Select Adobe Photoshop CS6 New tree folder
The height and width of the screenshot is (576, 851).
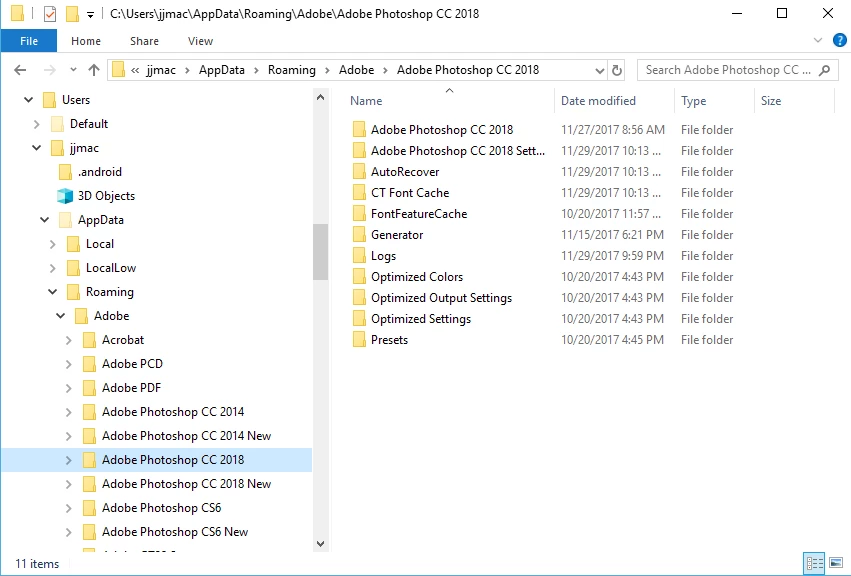tap(175, 532)
